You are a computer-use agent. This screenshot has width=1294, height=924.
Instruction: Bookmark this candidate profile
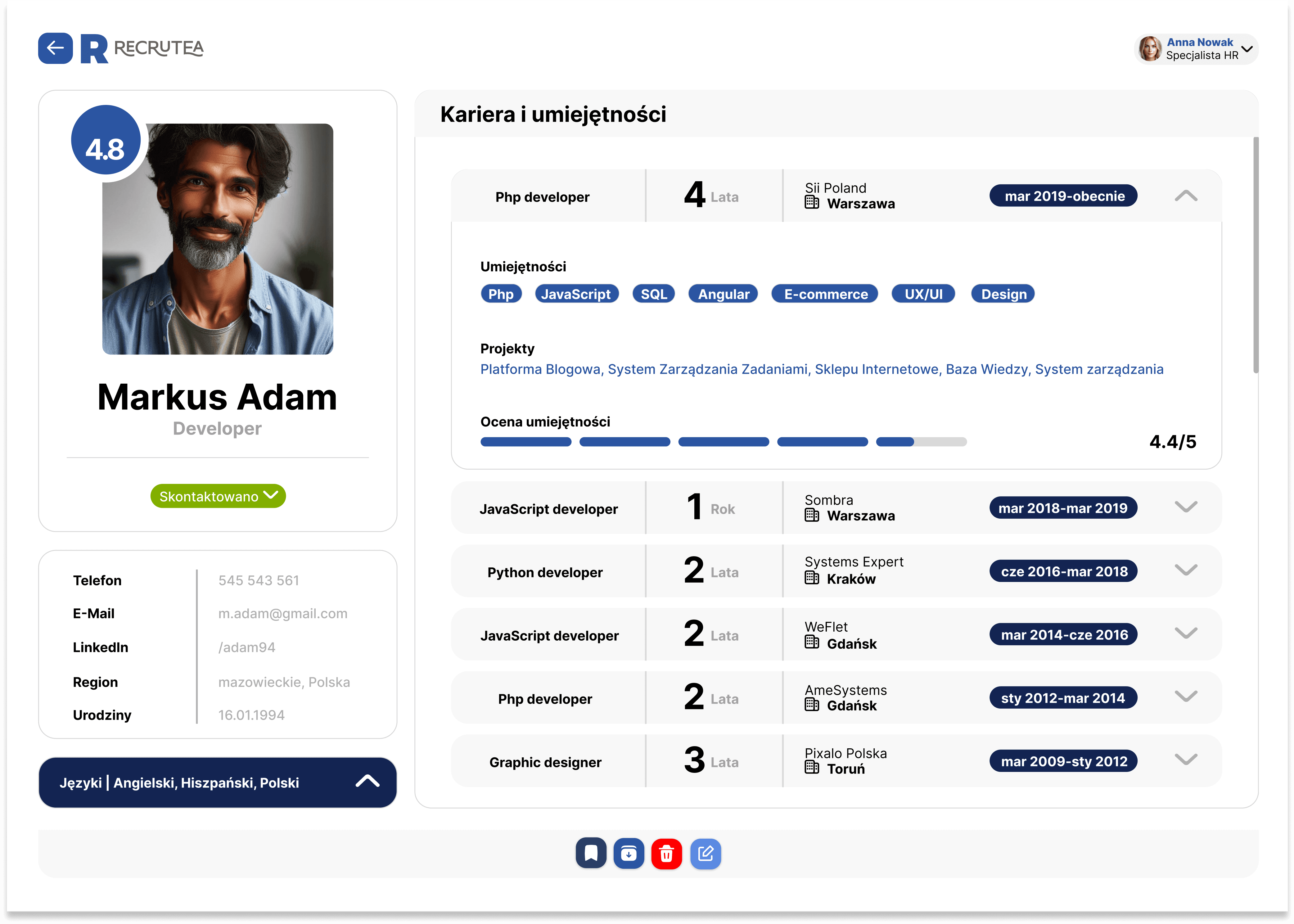pos(591,854)
